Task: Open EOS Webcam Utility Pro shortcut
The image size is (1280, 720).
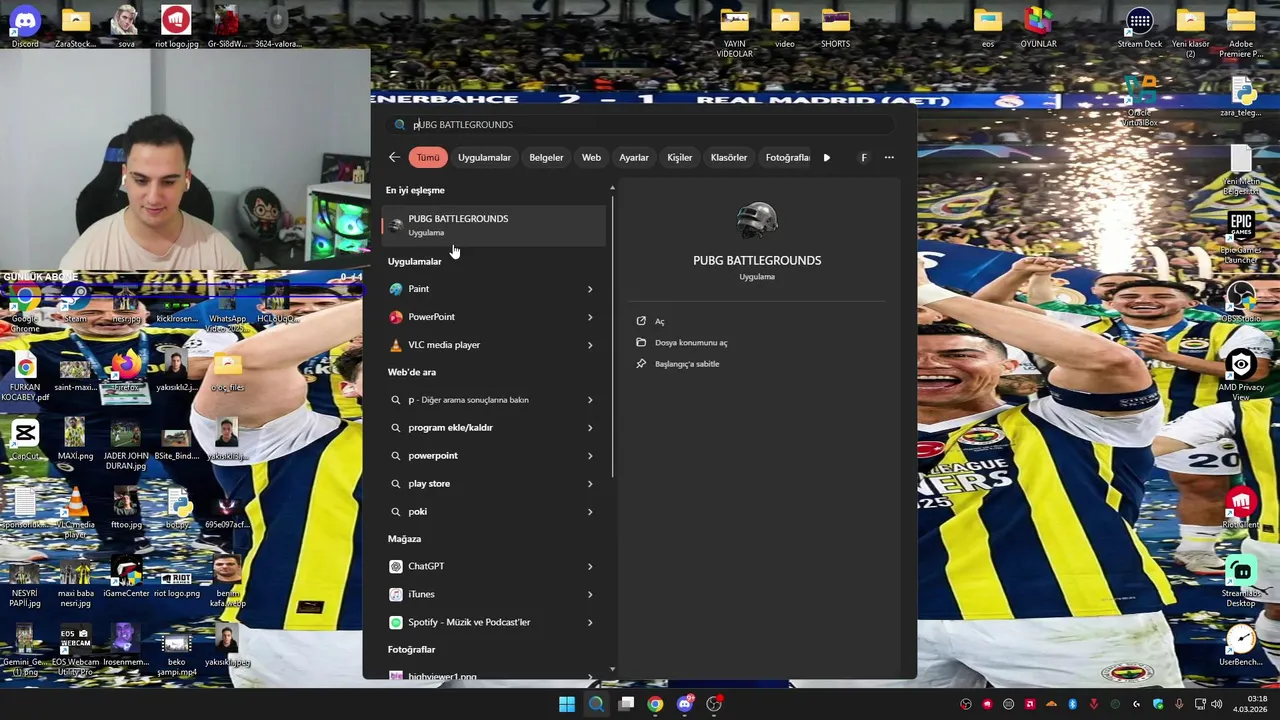Action: pos(75,651)
